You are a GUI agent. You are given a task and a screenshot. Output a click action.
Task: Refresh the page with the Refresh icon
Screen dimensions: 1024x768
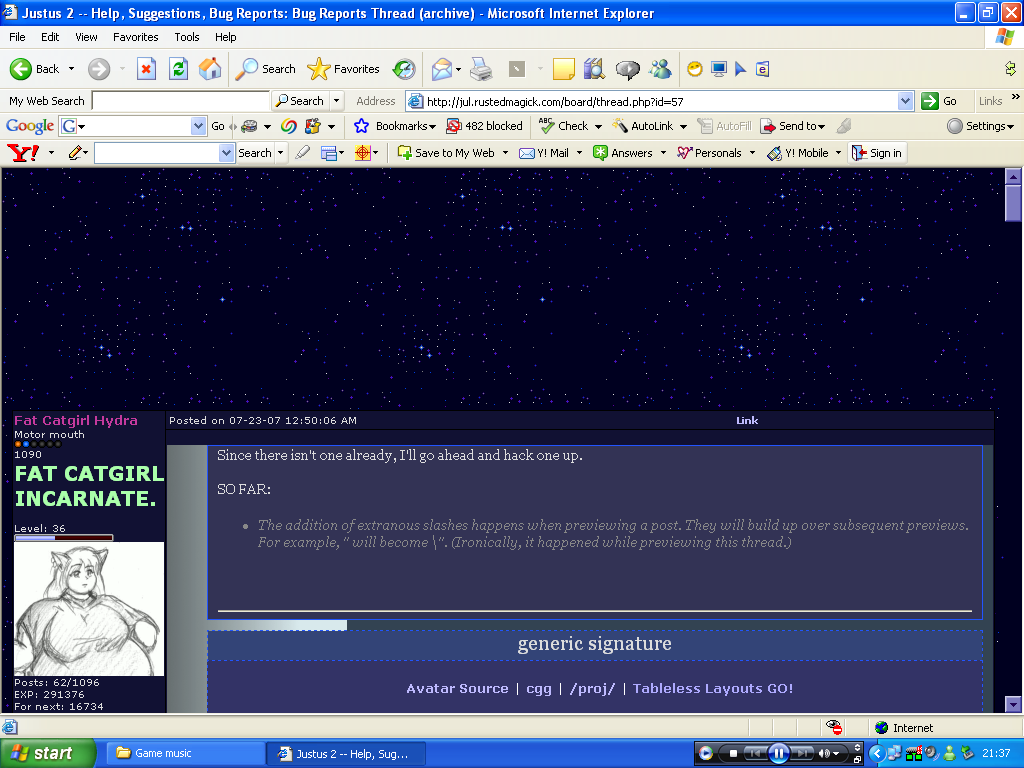pos(178,69)
